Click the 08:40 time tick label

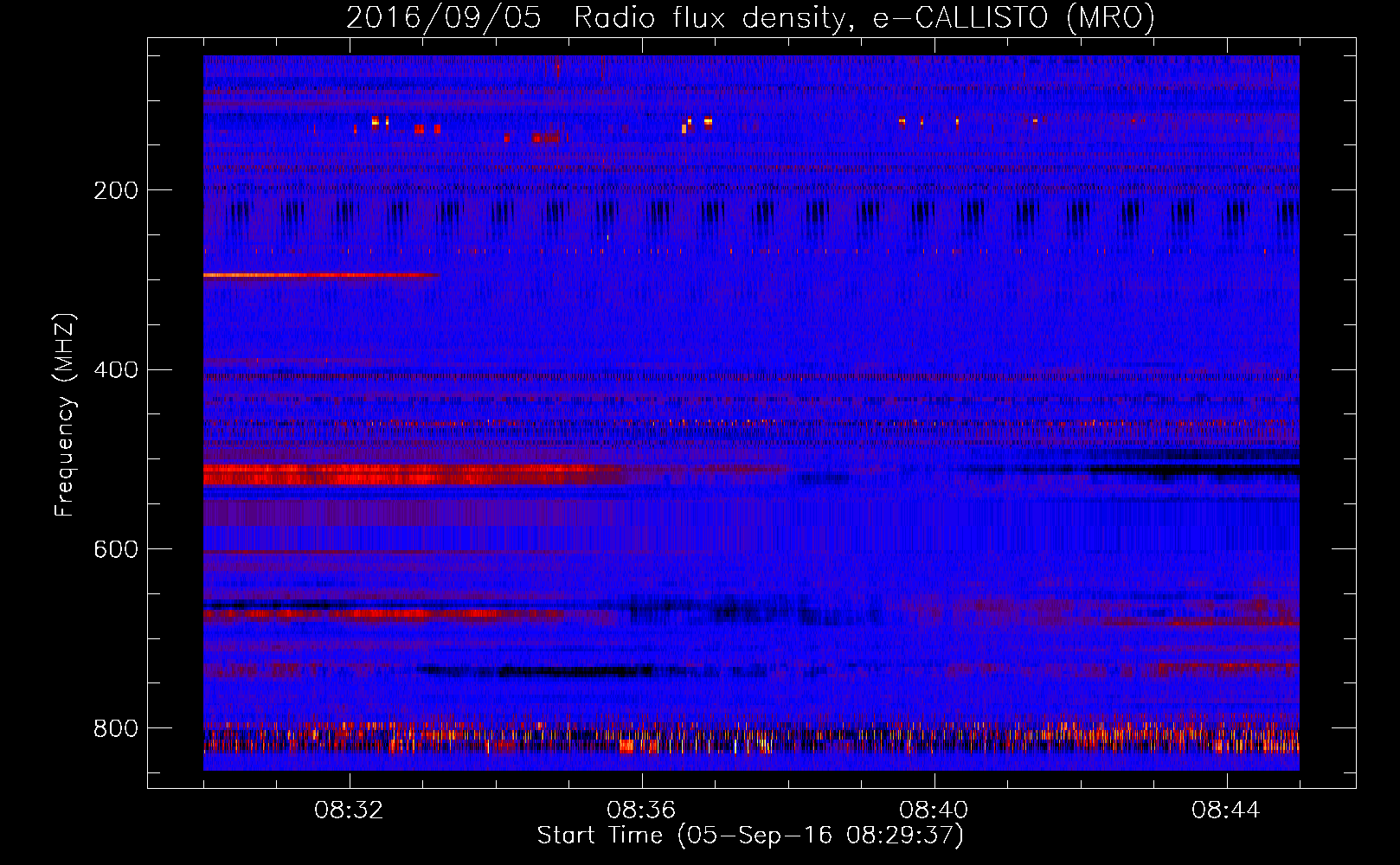[934, 811]
